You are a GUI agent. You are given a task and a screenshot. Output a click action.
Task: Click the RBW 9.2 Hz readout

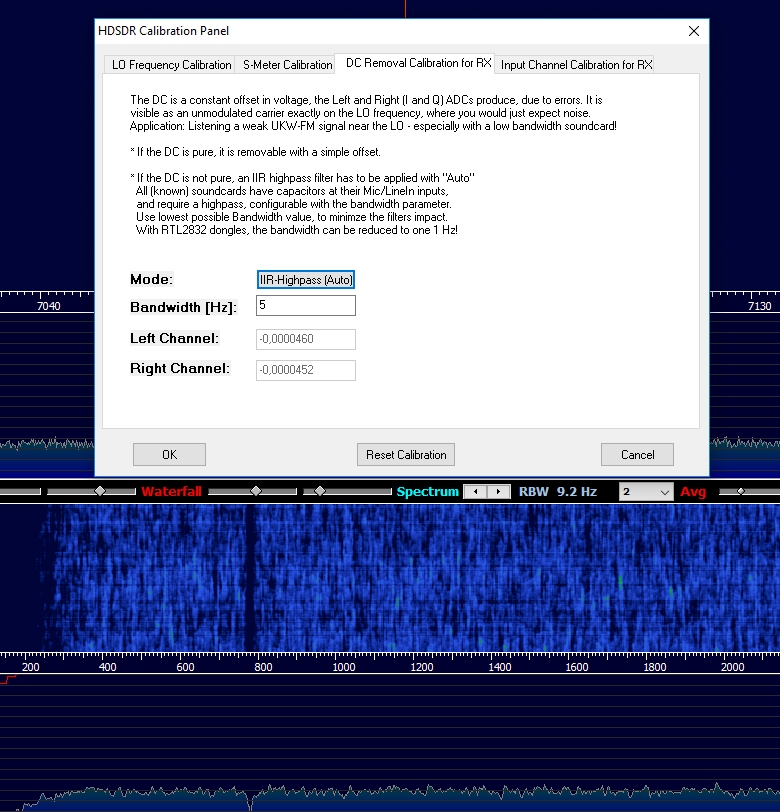pyautogui.click(x=558, y=491)
